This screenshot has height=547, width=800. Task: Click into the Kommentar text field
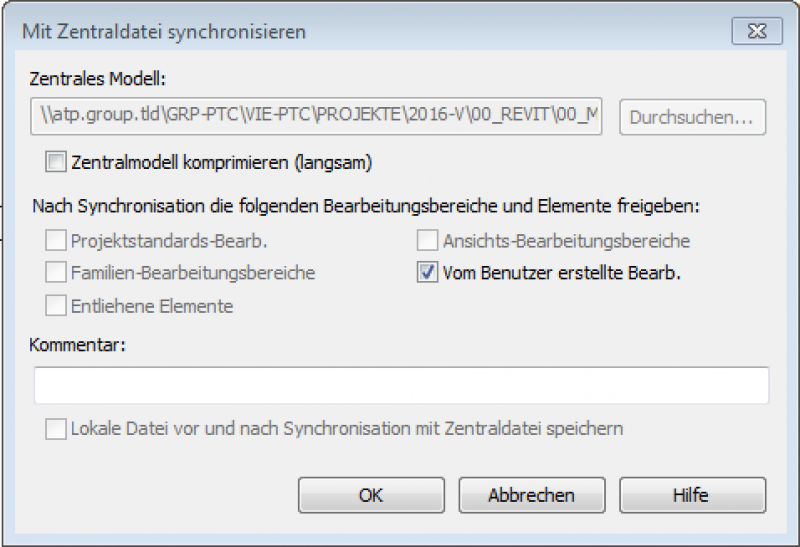[x=400, y=385]
